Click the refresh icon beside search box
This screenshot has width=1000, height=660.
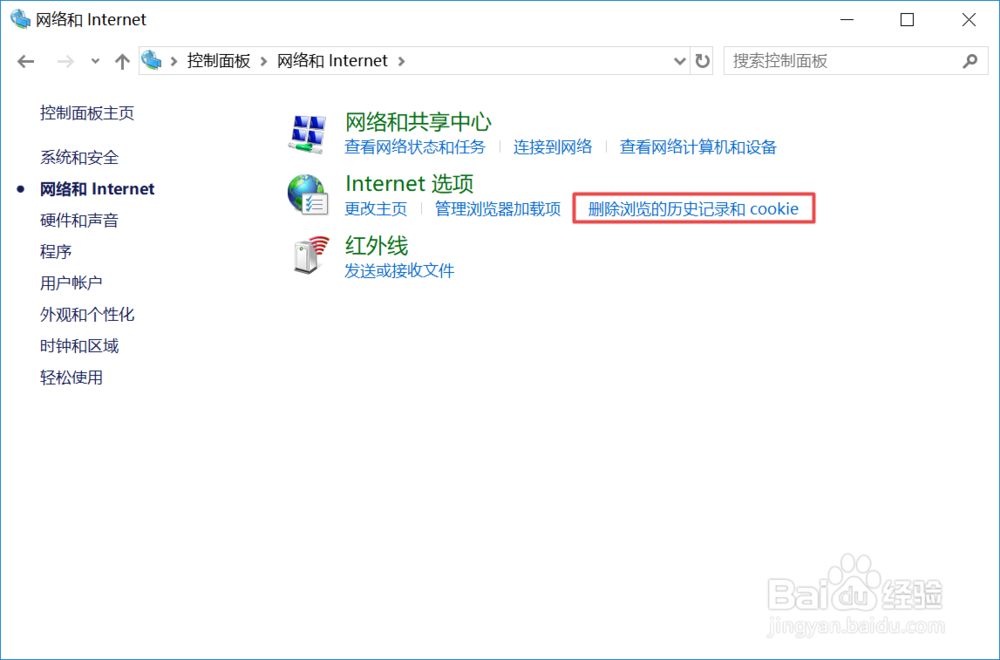[703, 61]
